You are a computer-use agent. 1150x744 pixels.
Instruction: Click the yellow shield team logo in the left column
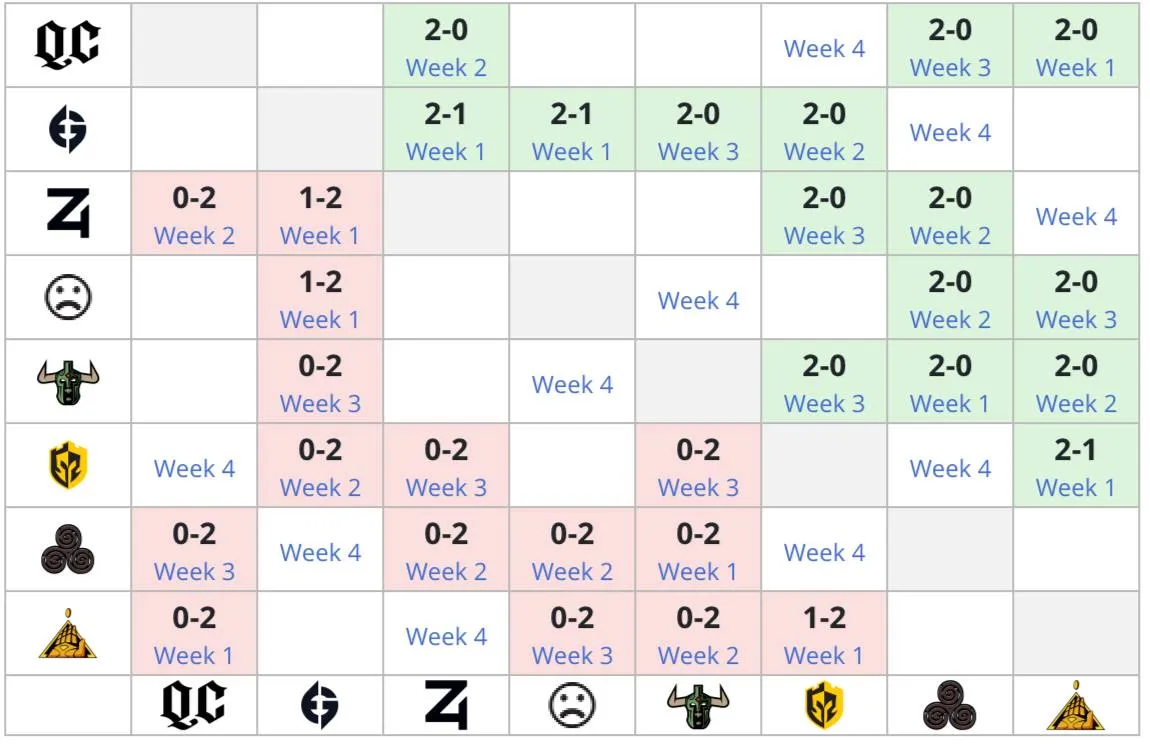click(67, 465)
